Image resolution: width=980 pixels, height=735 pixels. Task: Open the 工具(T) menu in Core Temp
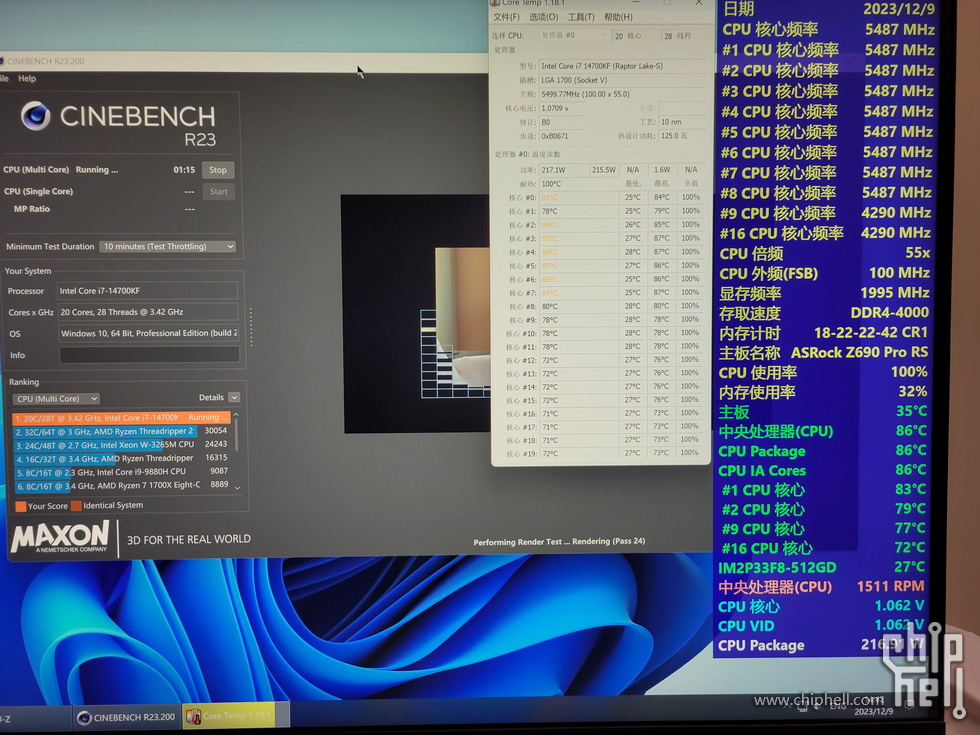581,17
